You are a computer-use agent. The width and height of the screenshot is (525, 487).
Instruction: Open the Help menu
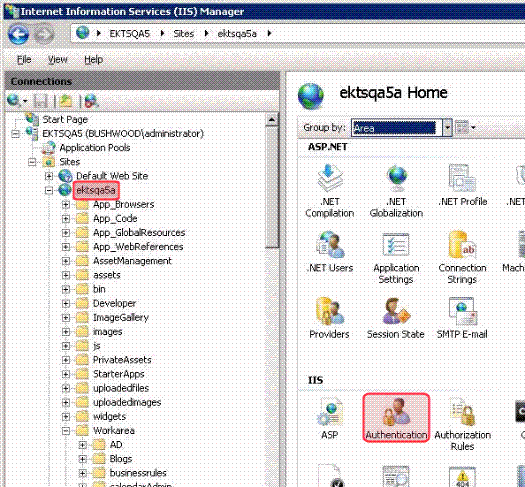(93, 60)
